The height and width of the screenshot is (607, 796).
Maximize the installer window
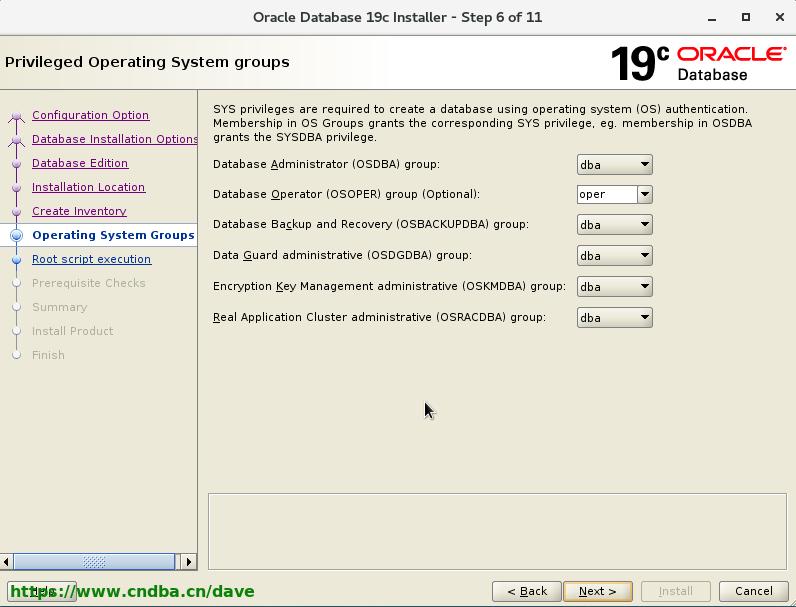[746, 17]
